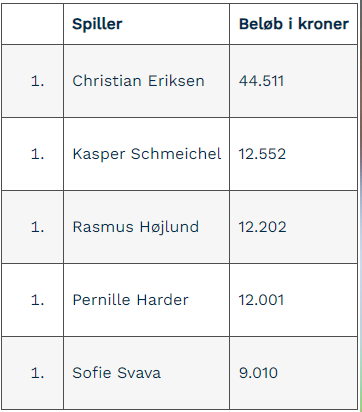Click the amount 9.010
The height and width of the screenshot is (412, 362).
click(x=258, y=373)
